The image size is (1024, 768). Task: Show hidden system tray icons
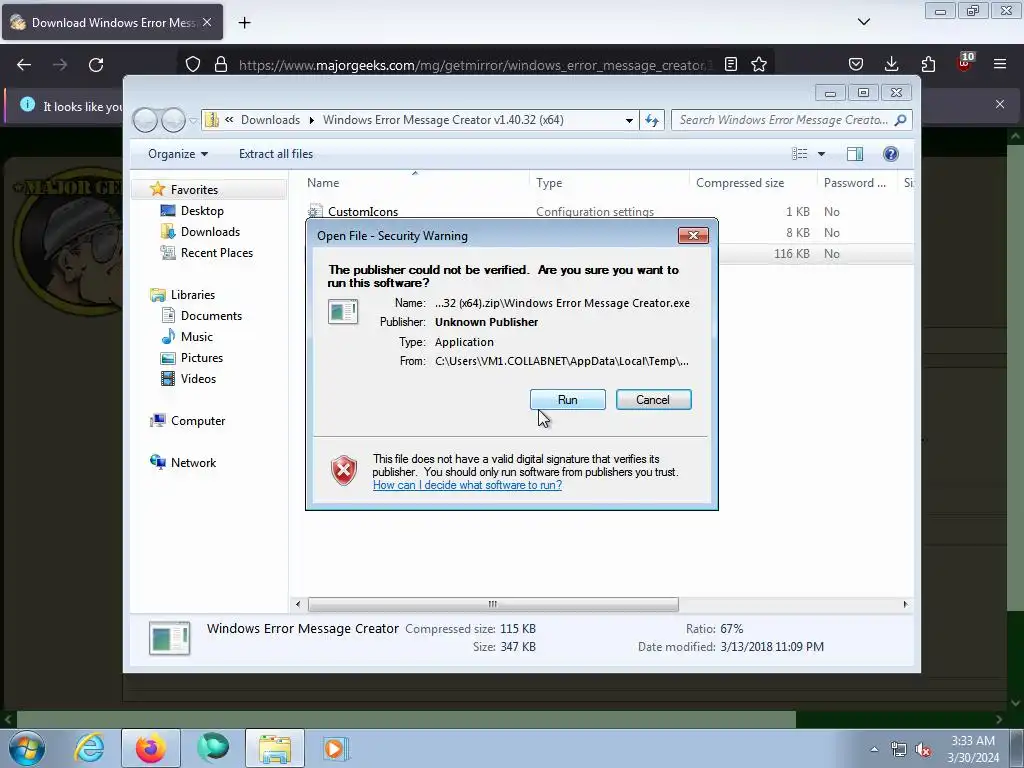(x=874, y=749)
